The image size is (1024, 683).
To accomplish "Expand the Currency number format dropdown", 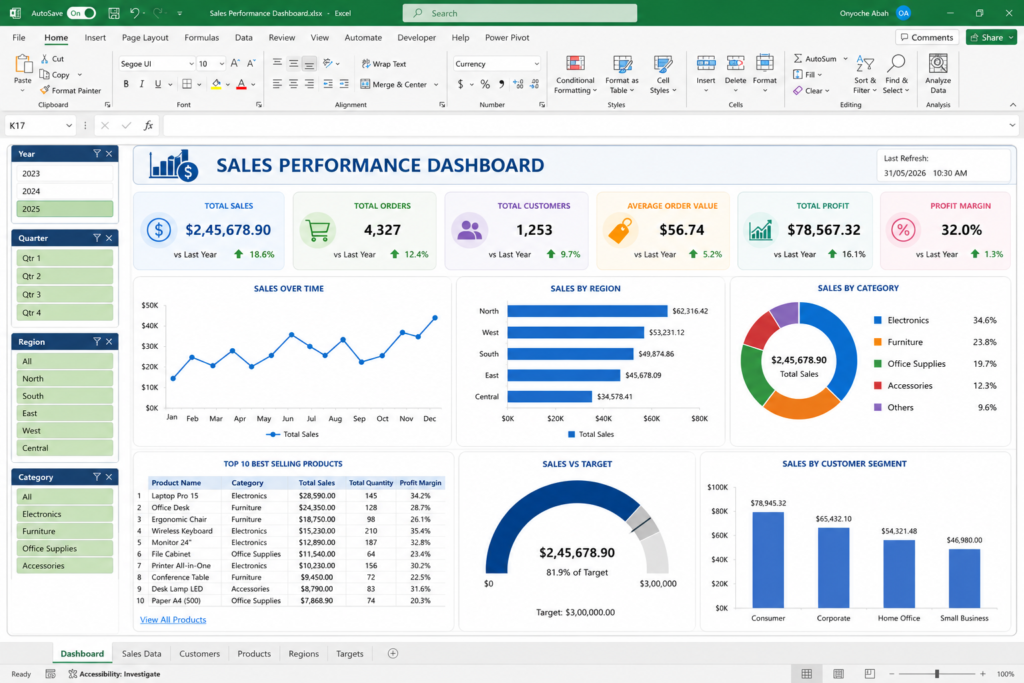I will coord(536,64).
